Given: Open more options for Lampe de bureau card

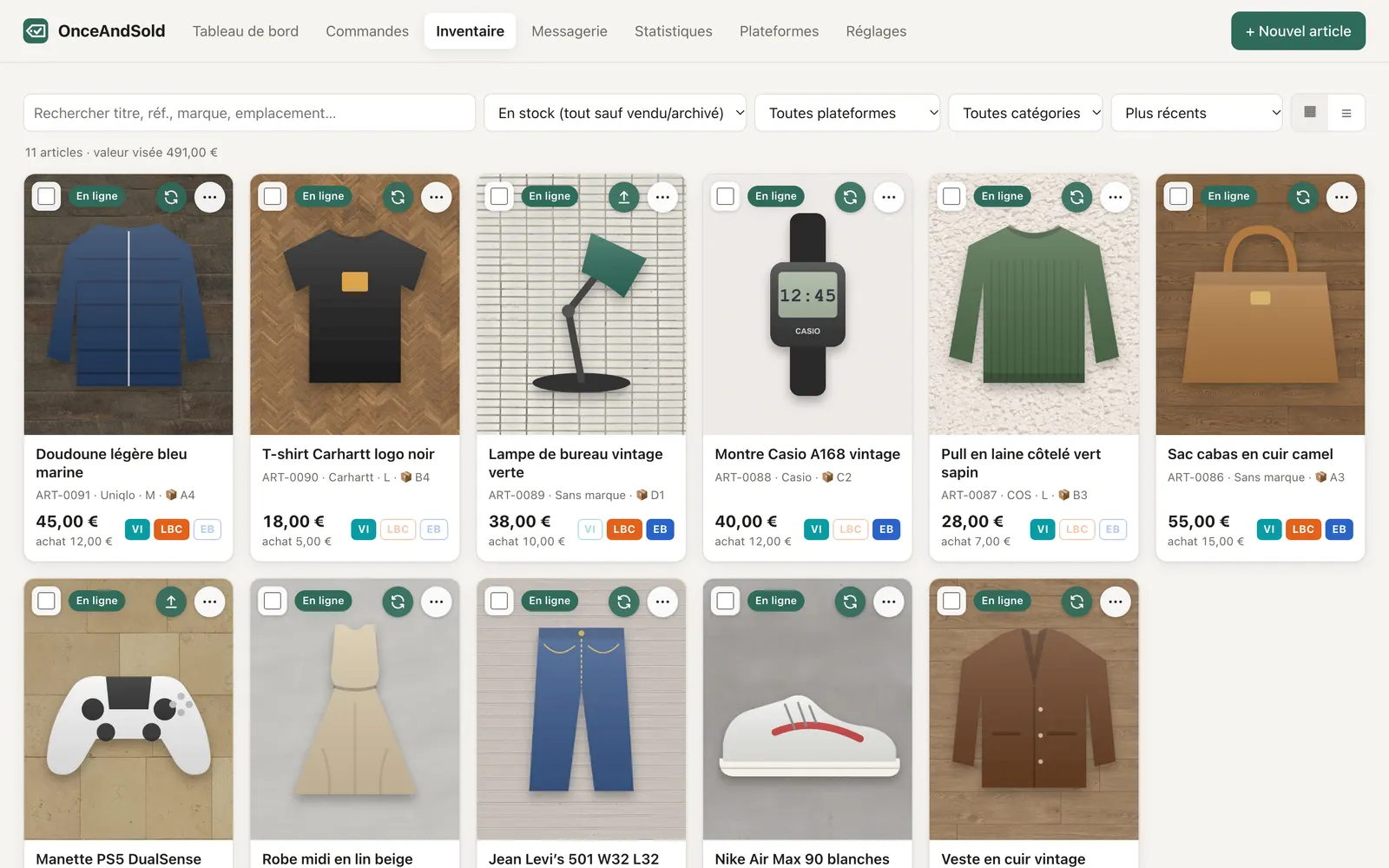Looking at the screenshot, I should 662,197.
